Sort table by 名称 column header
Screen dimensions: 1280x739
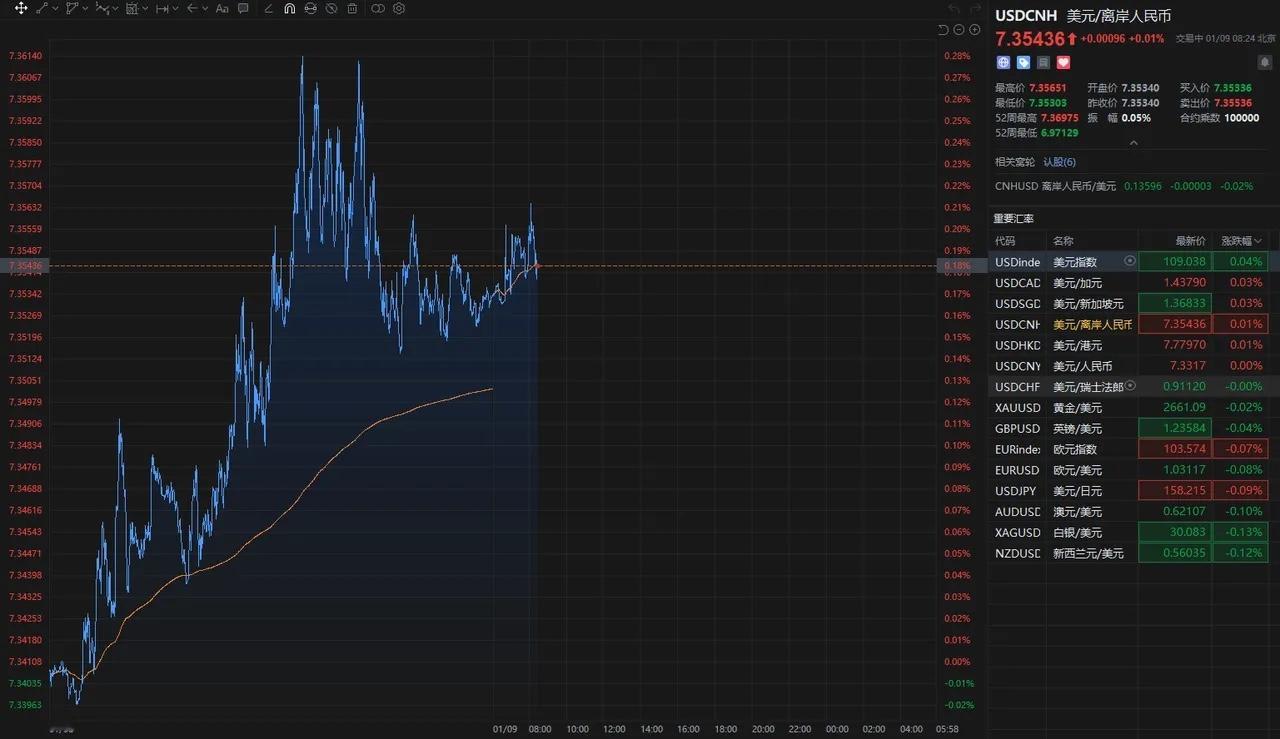coord(1063,241)
